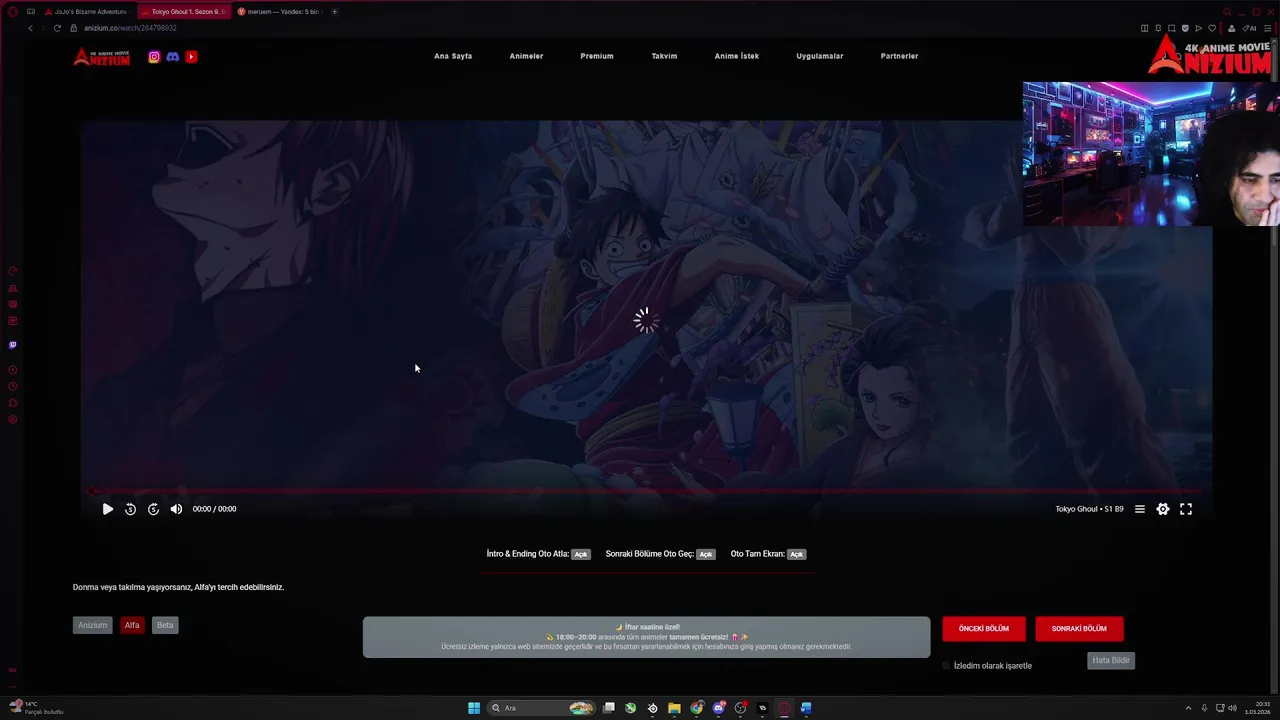Open the browser split screen icon
The image size is (1280, 720).
[x=1145, y=28]
